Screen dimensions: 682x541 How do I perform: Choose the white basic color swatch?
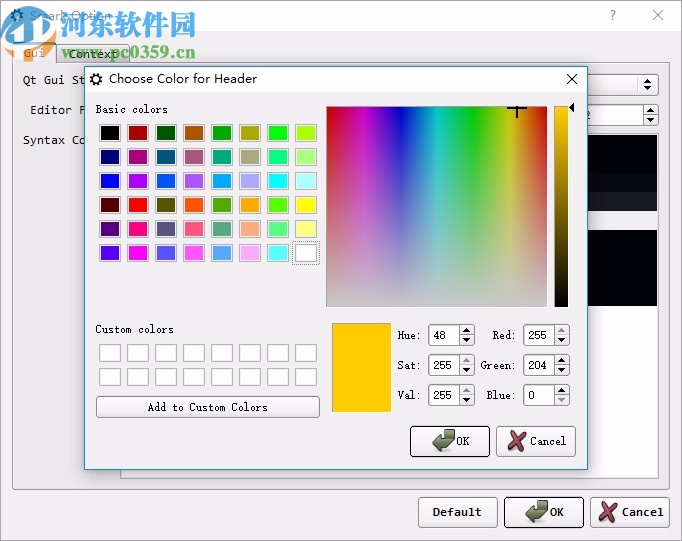[x=306, y=253]
